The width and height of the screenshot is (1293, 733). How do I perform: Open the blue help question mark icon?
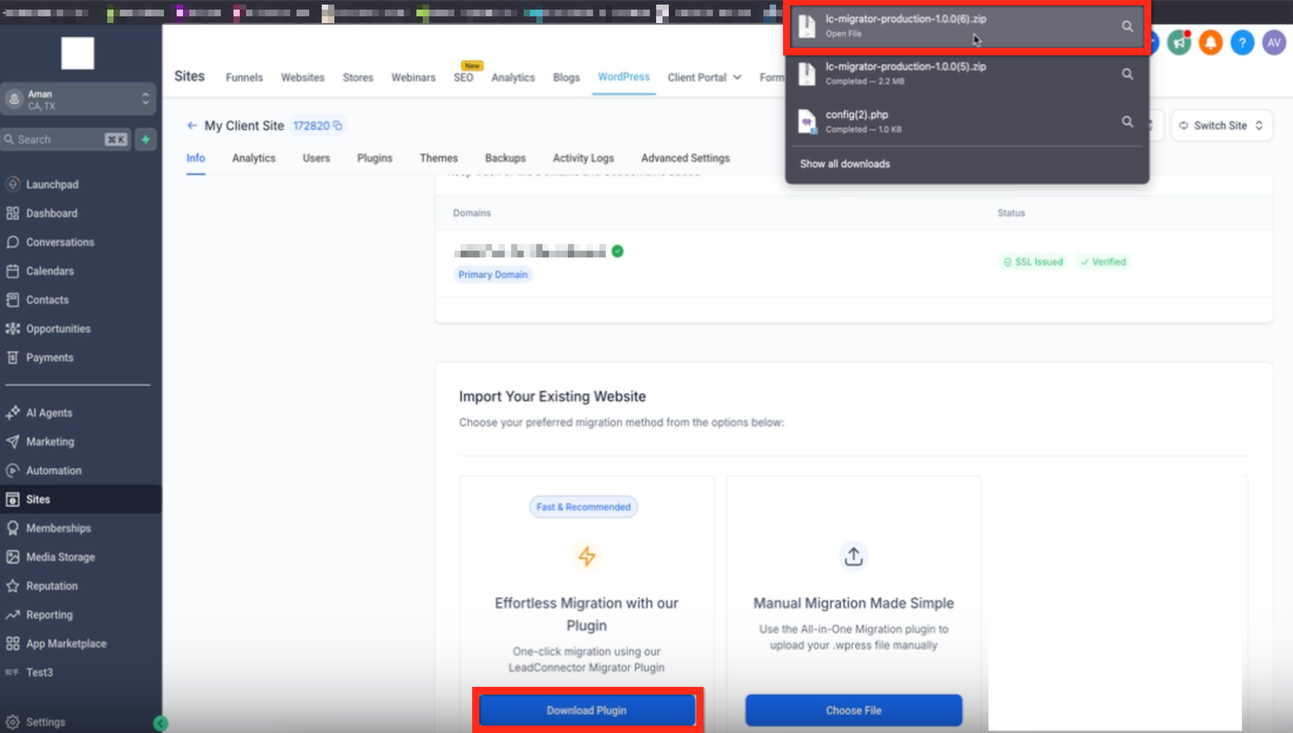[1242, 43]
